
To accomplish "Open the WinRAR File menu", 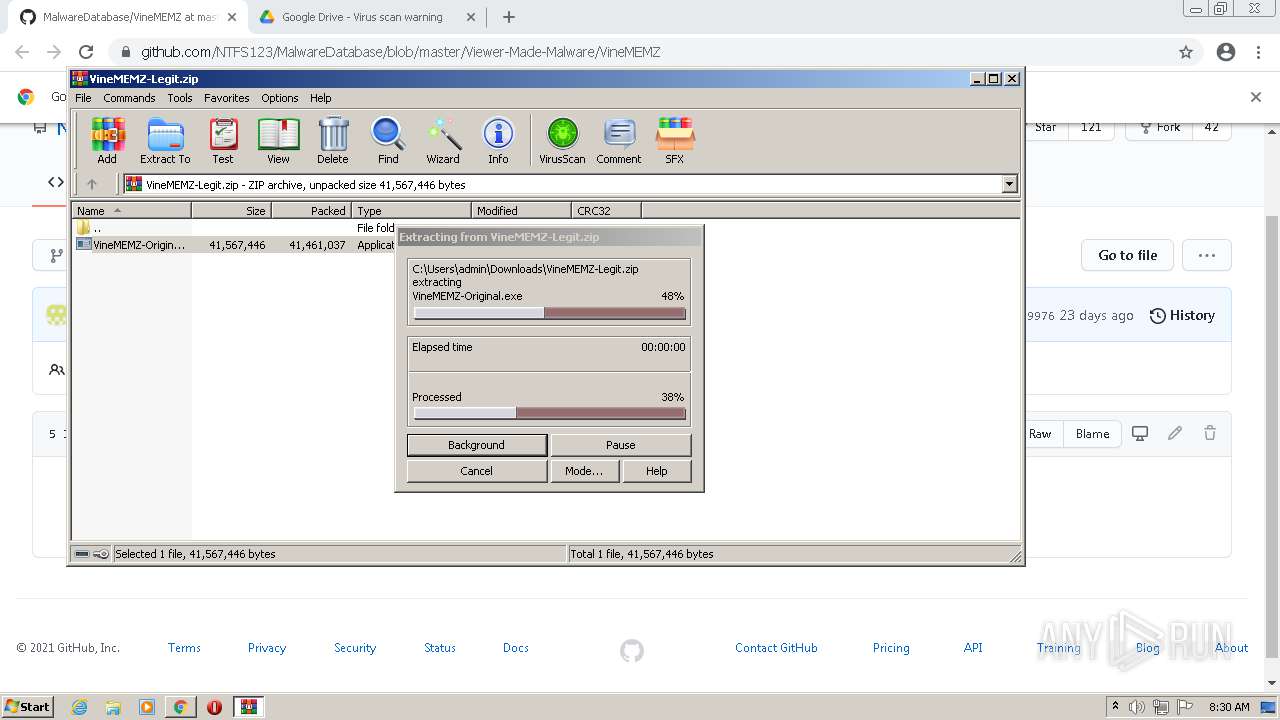I will coord(83,98).
